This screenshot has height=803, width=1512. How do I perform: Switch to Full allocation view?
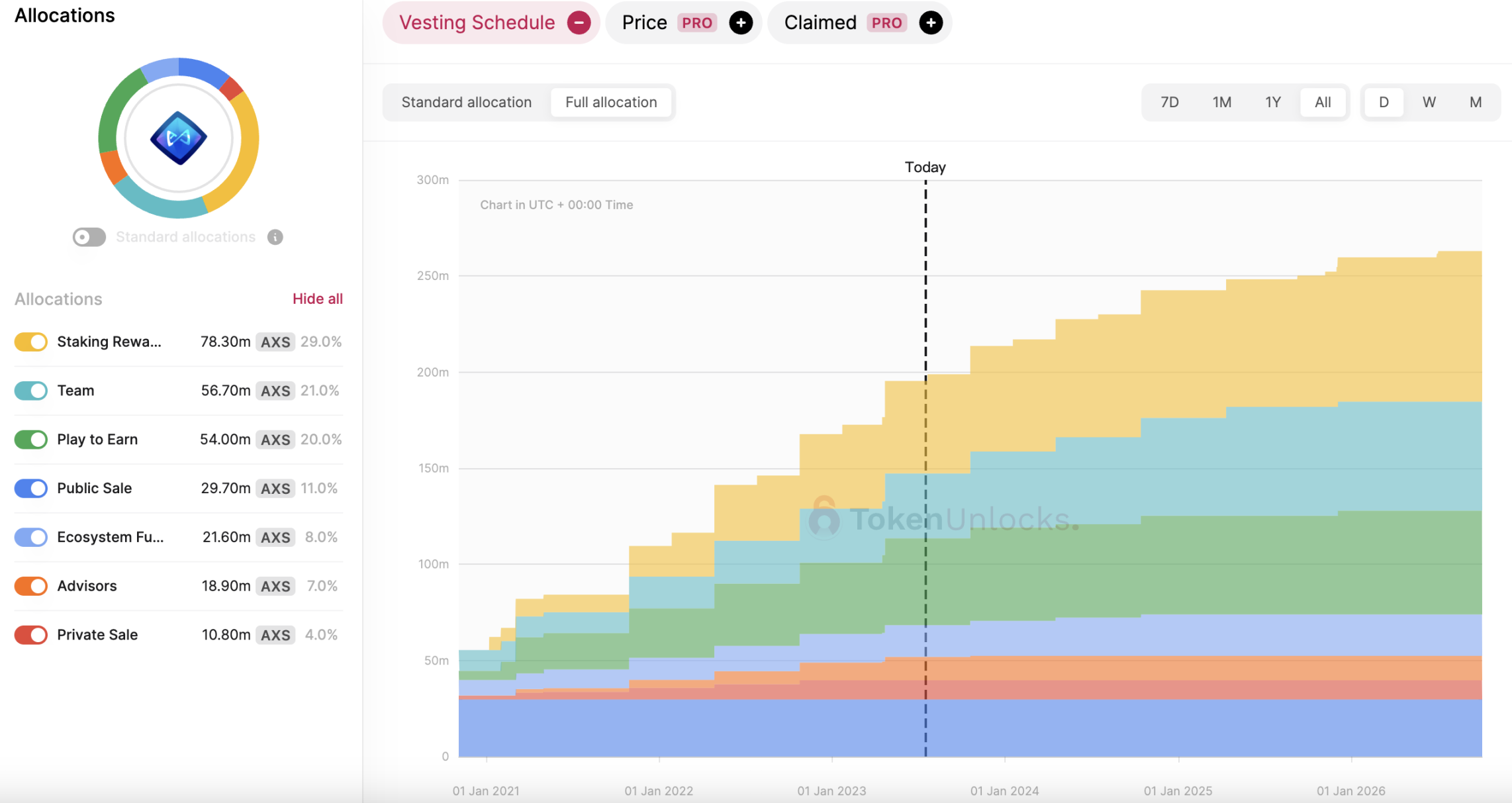610,102
